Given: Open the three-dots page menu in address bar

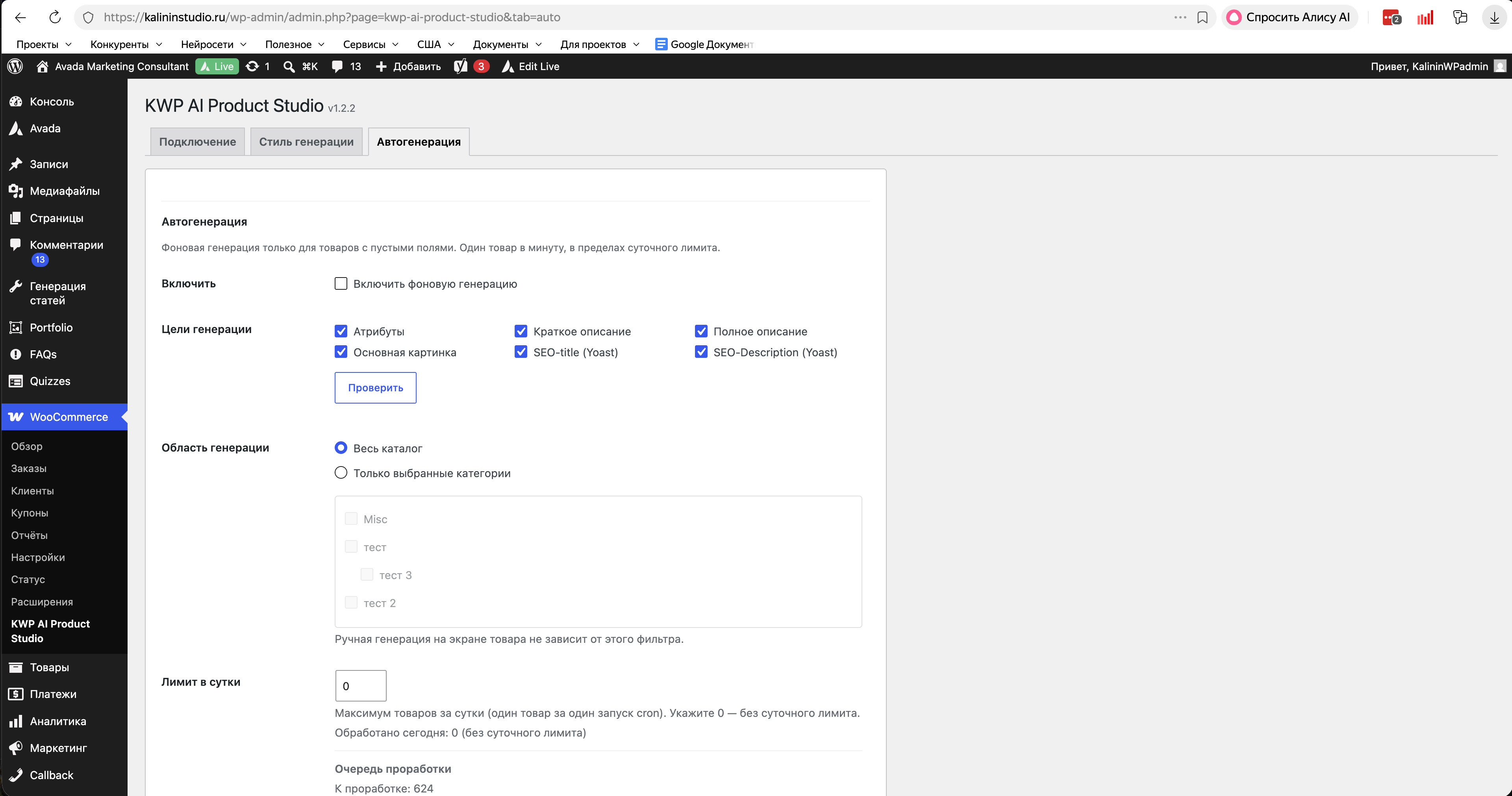Looking at the screenshot, I should coord(1180,18).
